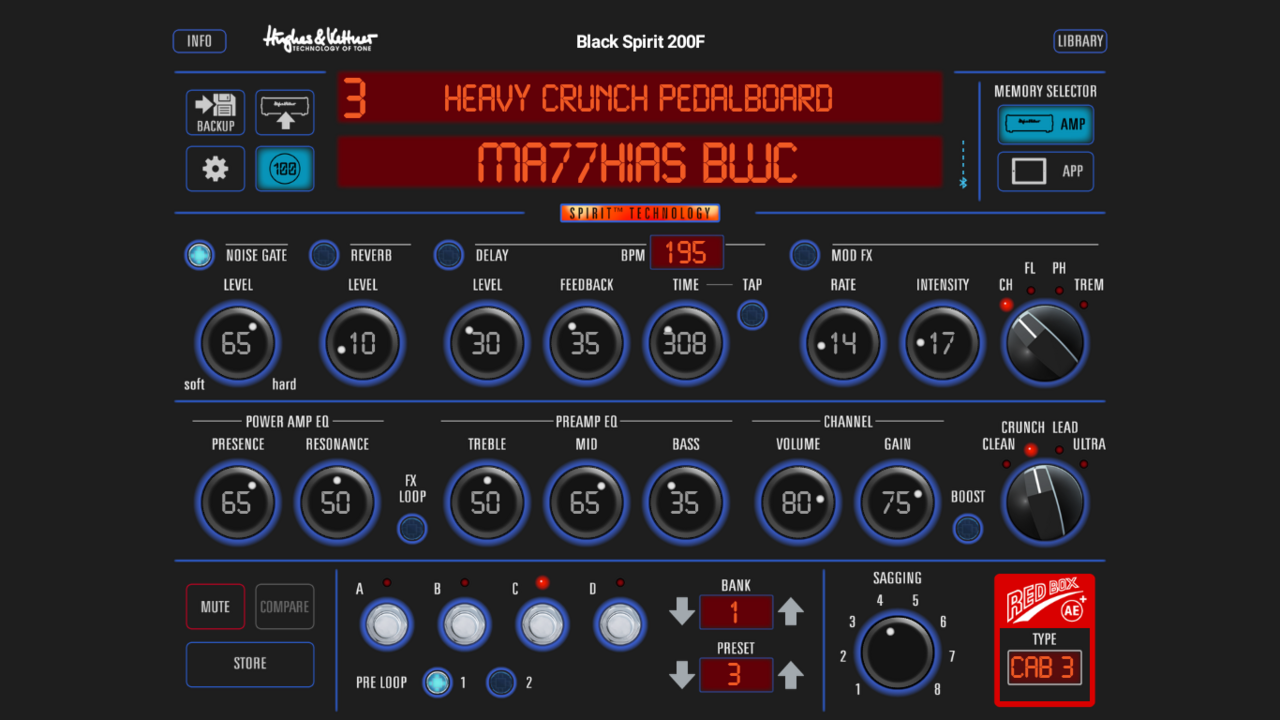Click the INFO button
1280x720 pixels.
pos(200,41)
